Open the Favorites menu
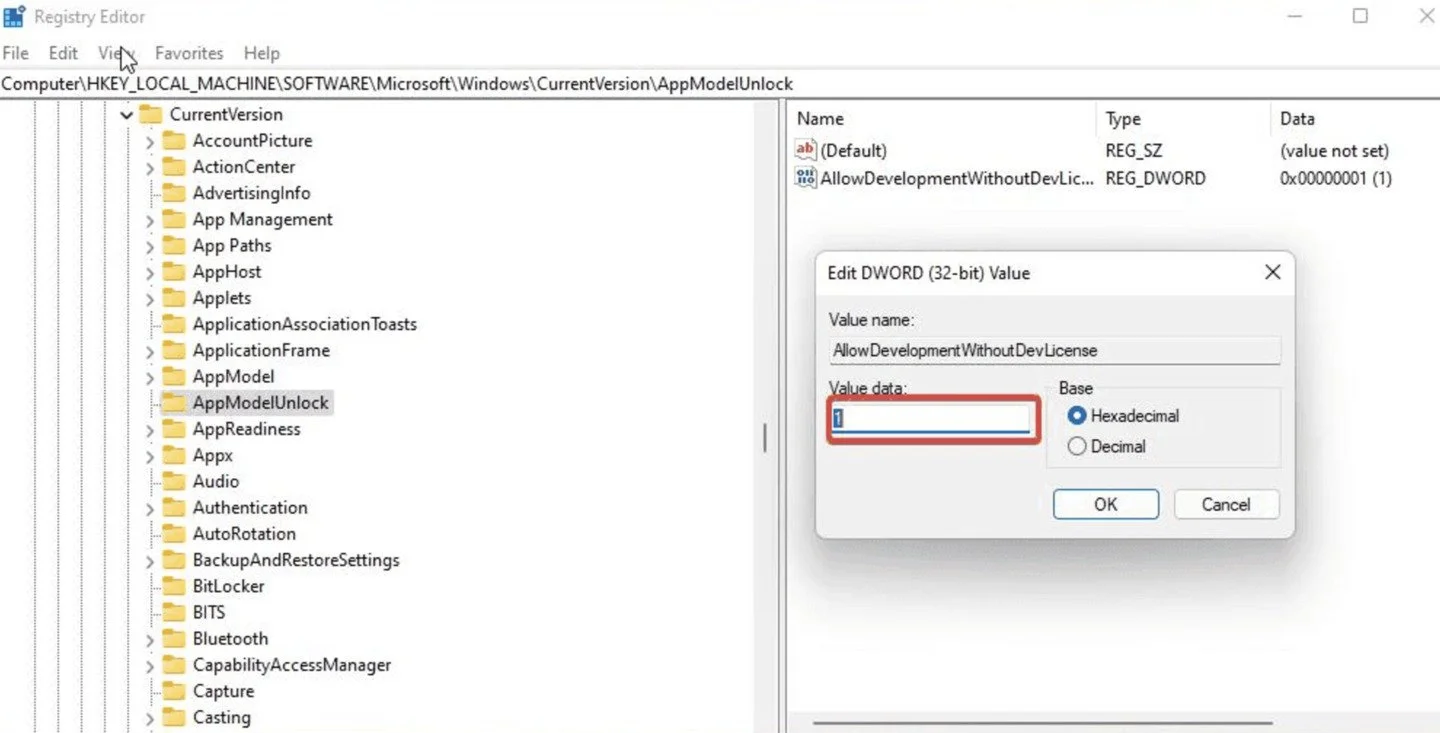The width and height of the screenshot is (1440, 733). point(189,53)
